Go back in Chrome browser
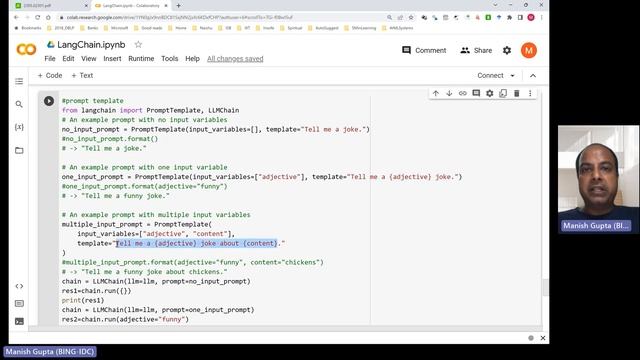Screen dimensions: 640x360 click(x=16, y=17)
